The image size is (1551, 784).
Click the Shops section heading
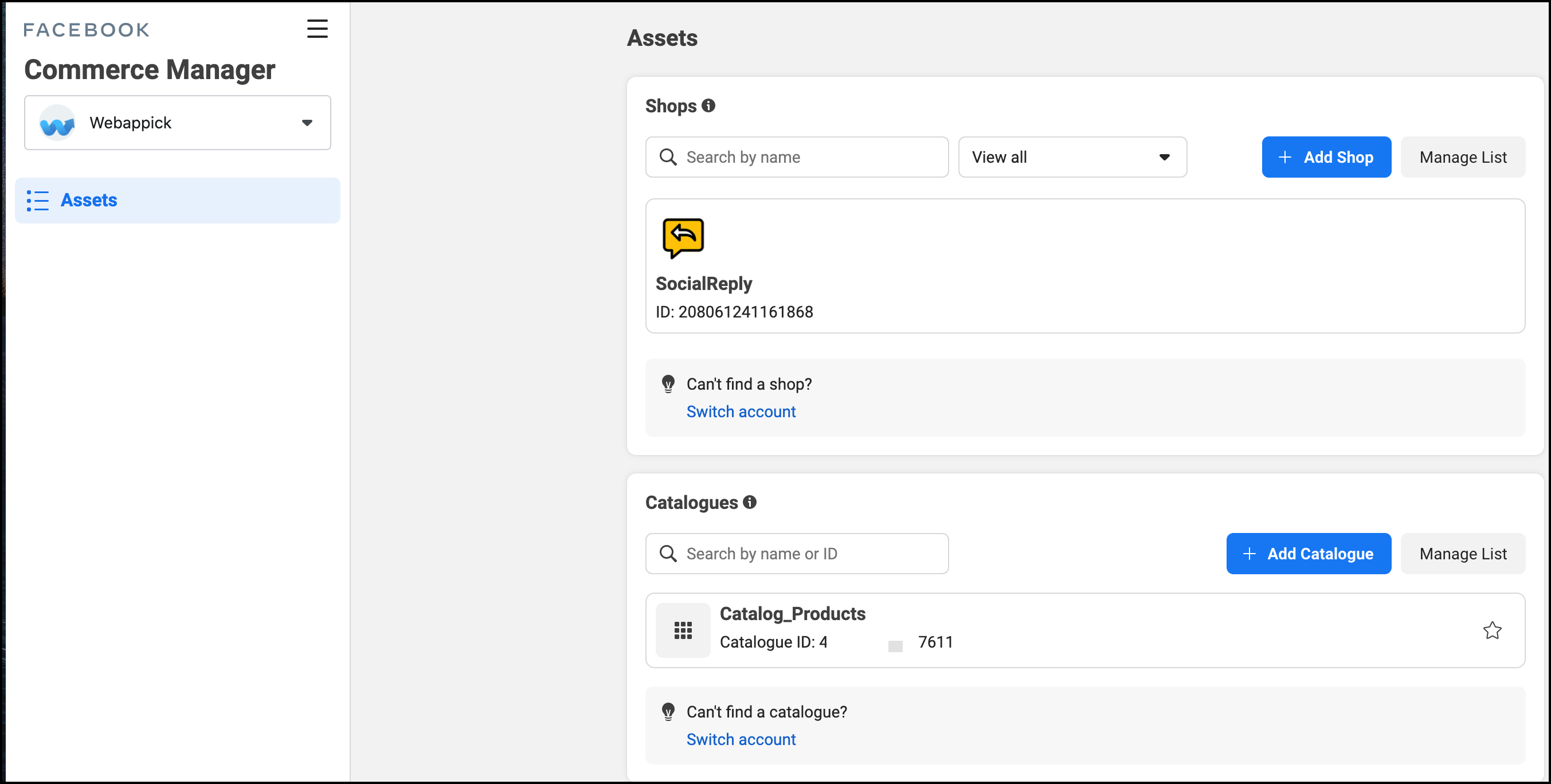click(671, 106)
